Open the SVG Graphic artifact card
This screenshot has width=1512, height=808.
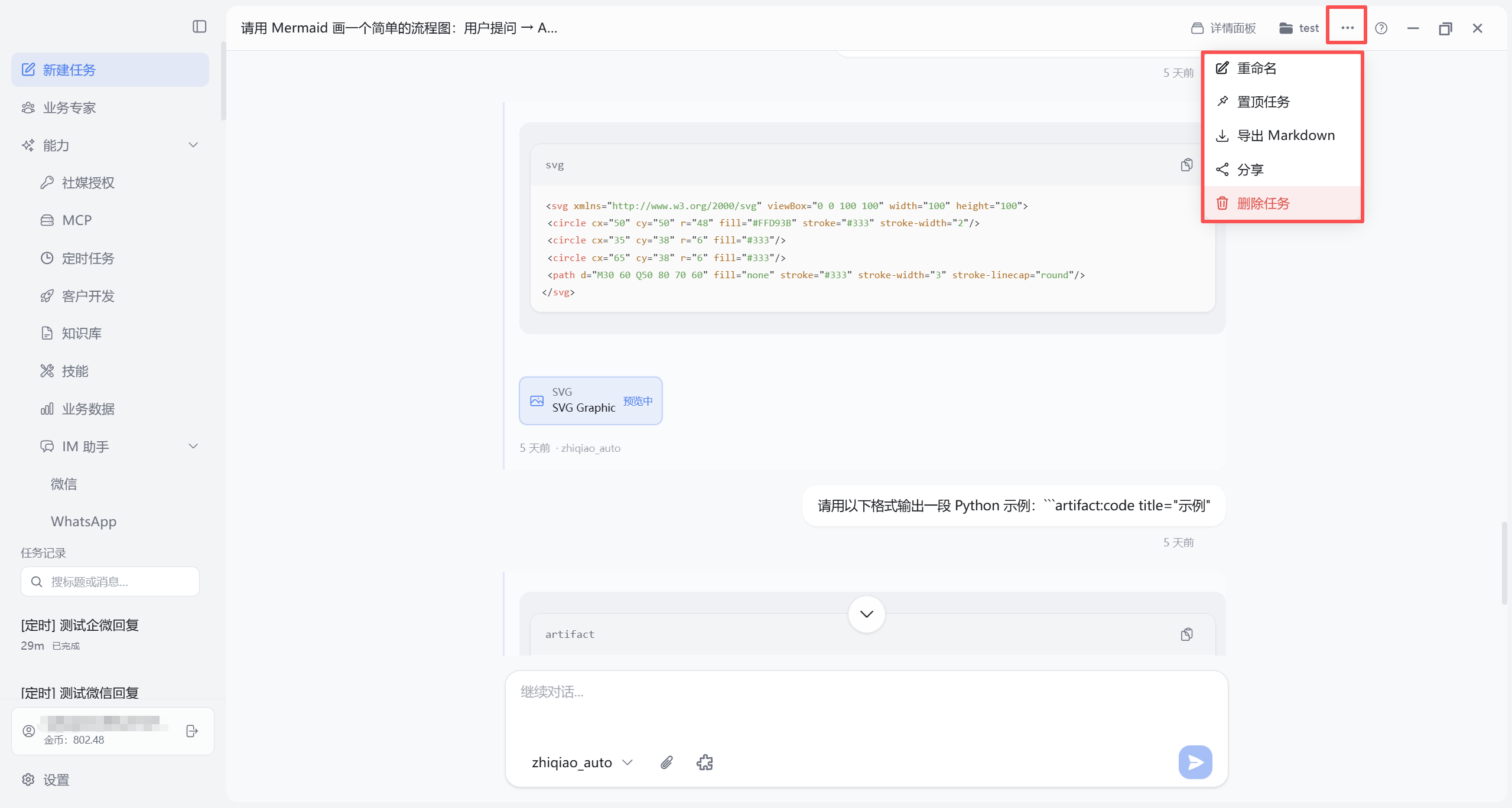(590, 400)
